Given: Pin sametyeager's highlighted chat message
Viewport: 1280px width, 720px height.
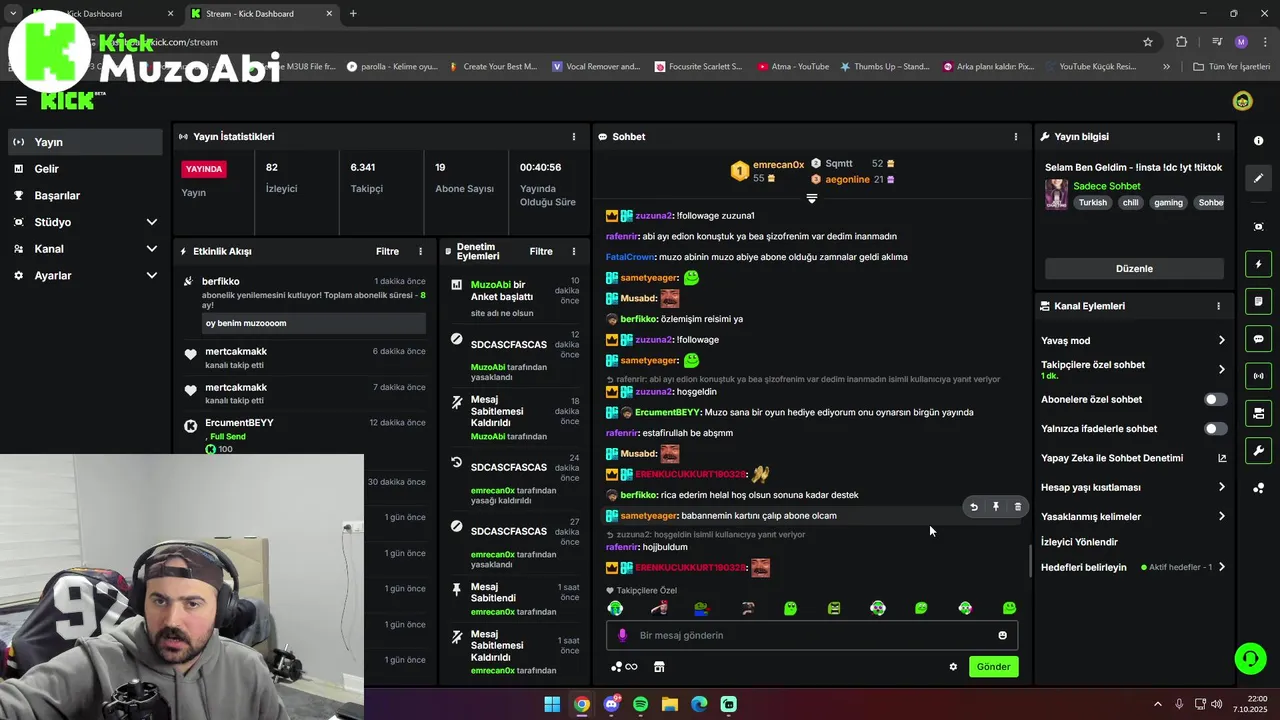Looking at the screenshot, I should click(x=996, y=507).
